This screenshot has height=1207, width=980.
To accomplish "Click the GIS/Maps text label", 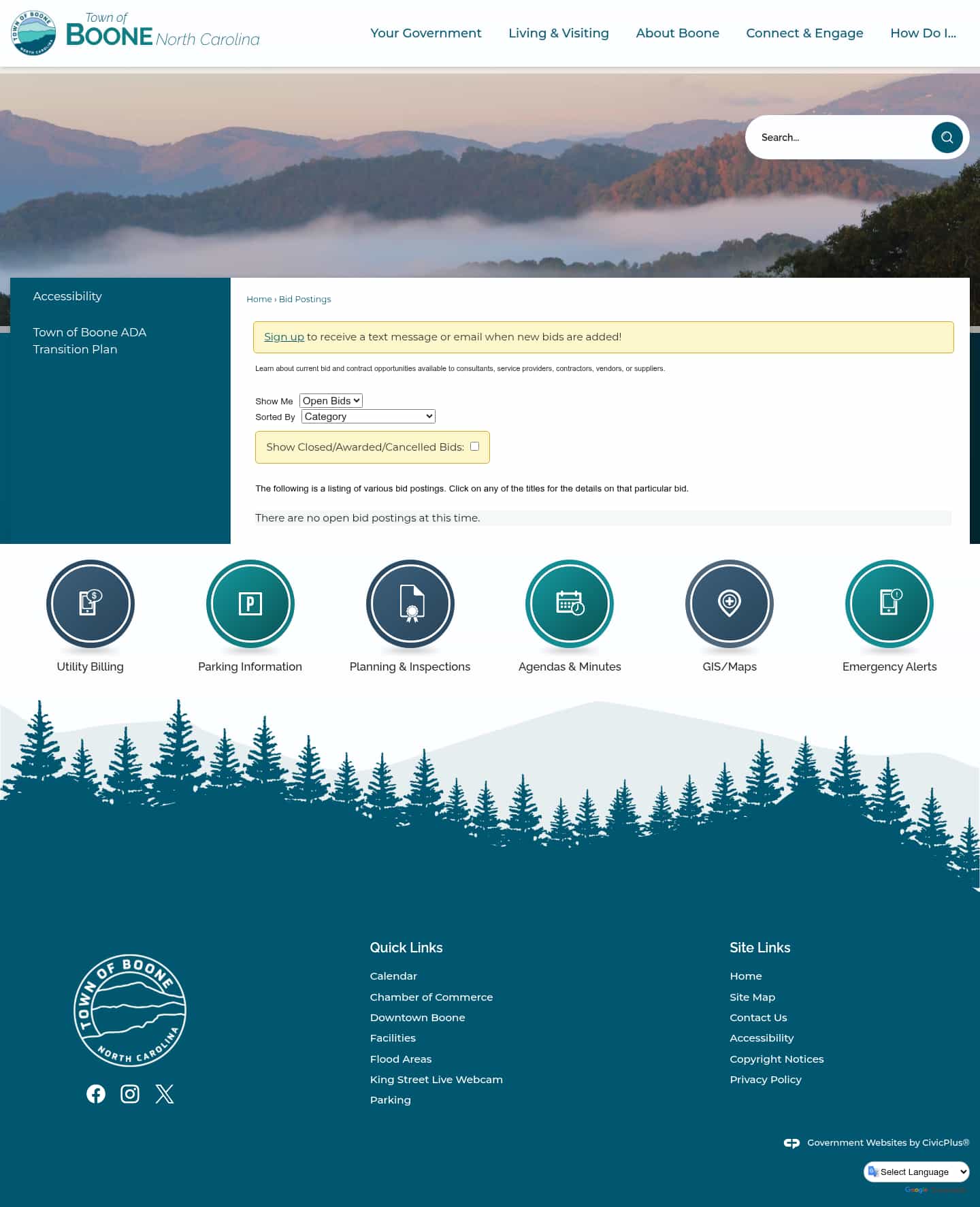I will pyautogui.click(x=730, y=666).
